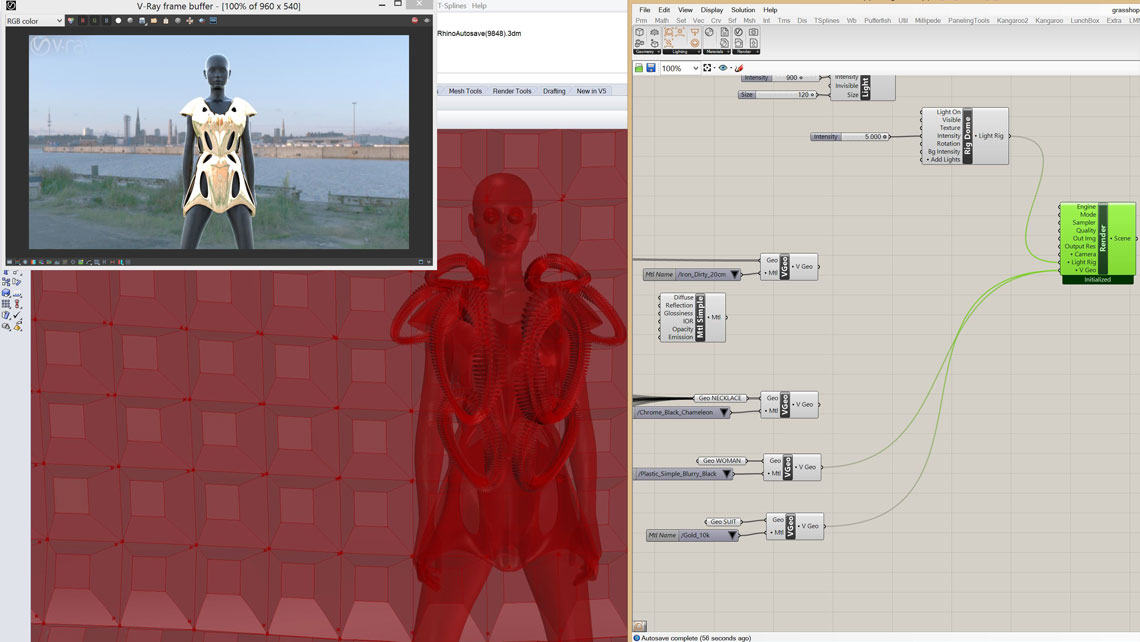Open the Mesh Tools tab in Rhino
Image resolution: width=1140 pixels, height=642 pixels.
pos(465,91)
